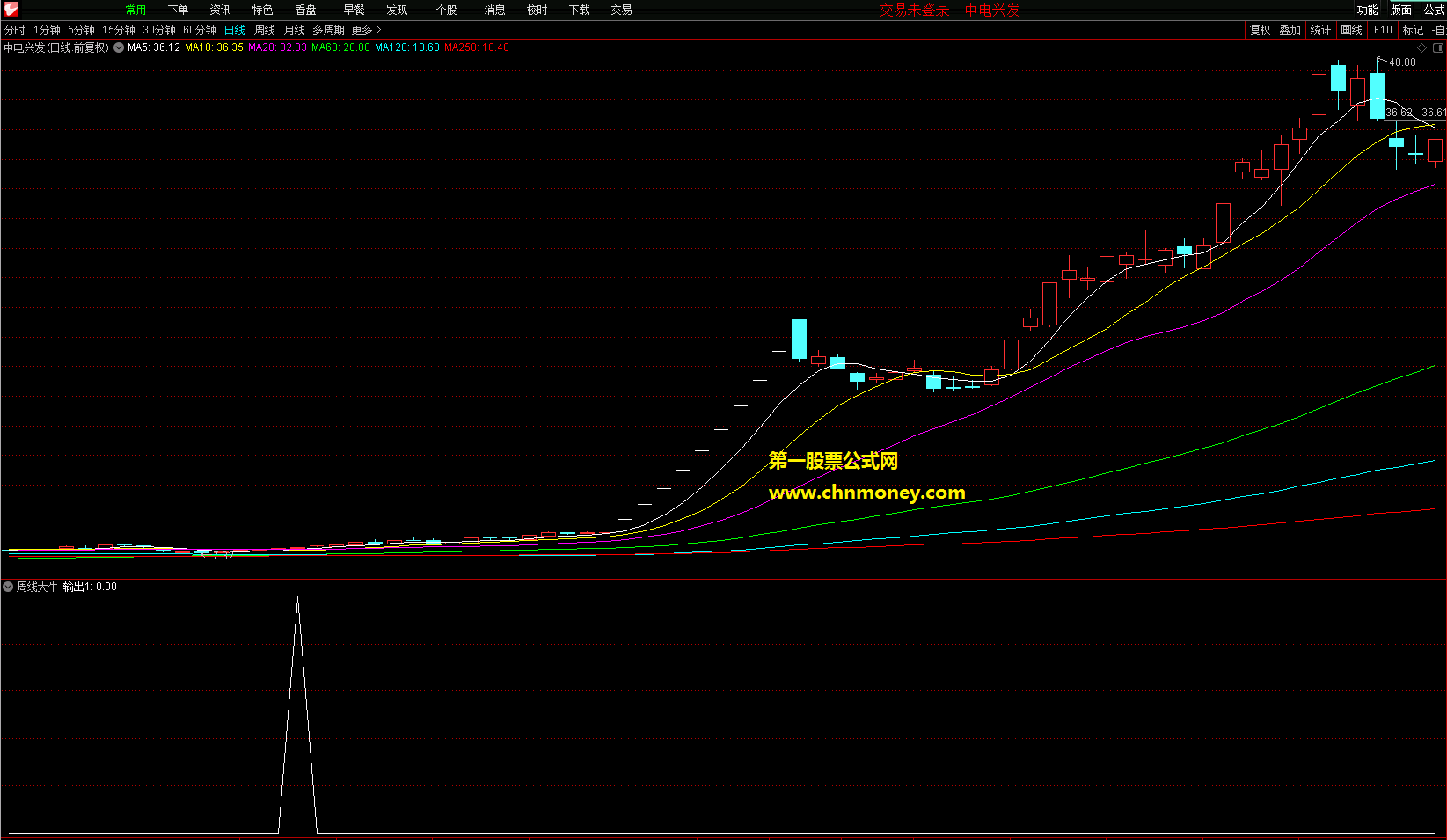The height and width of the screenshot is (840, 1447).
Task: Click the yellow MA10: 36.35 label
Action: point(214,47)
